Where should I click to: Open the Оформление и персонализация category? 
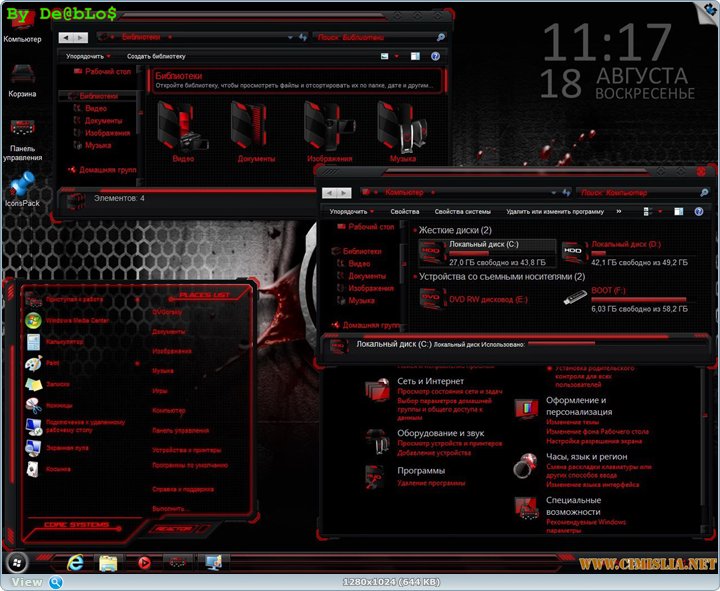[x=576, y=406]
